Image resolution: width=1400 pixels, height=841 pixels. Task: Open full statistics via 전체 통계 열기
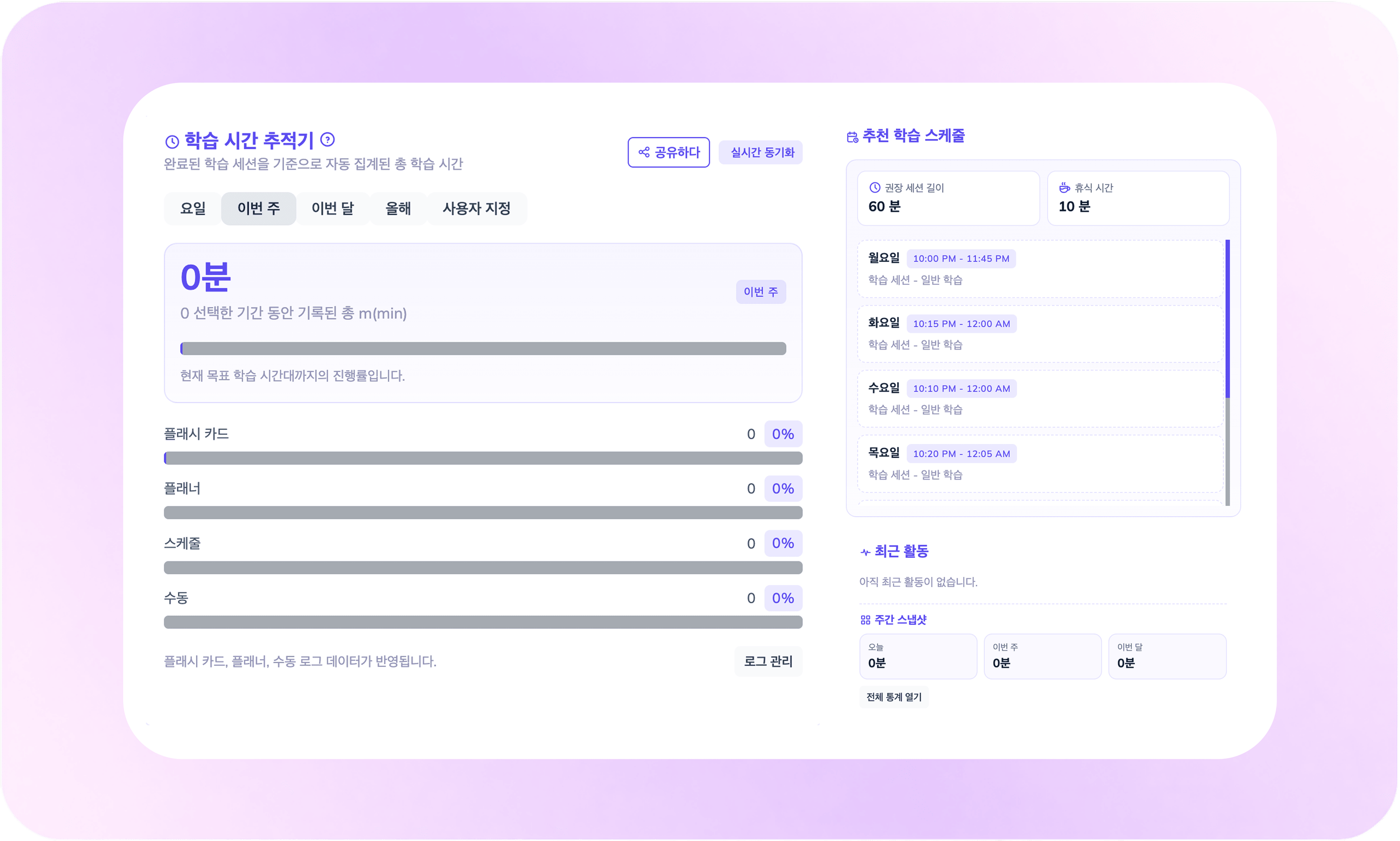coord(894,697)
